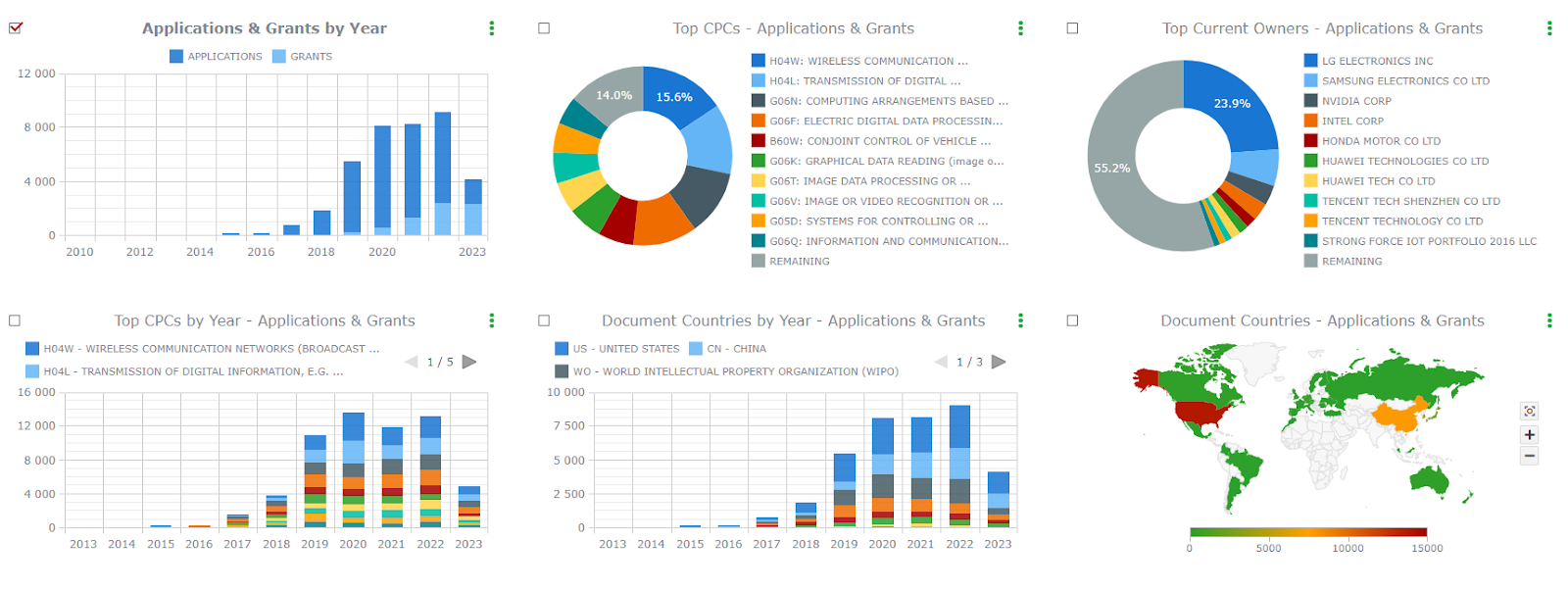Click the H04L: TRANSMISSION OF DIGITAL legend entry
This screenshot has width=1568, height=590.
point(857,81)
